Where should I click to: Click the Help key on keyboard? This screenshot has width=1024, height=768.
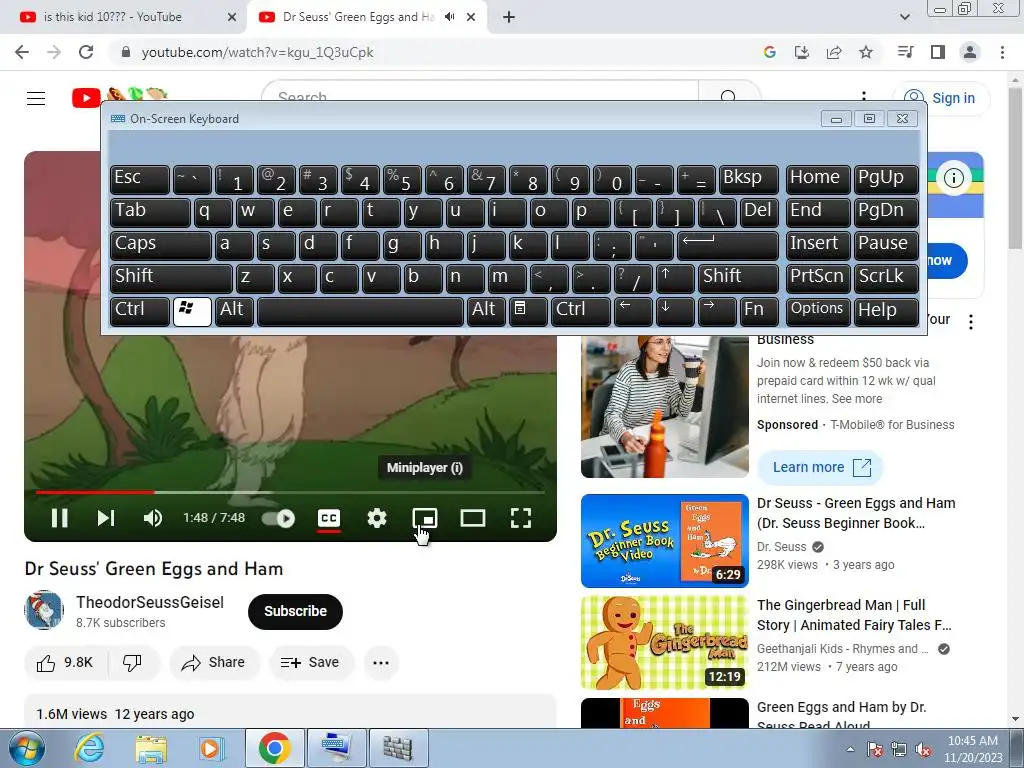(886, 311)
